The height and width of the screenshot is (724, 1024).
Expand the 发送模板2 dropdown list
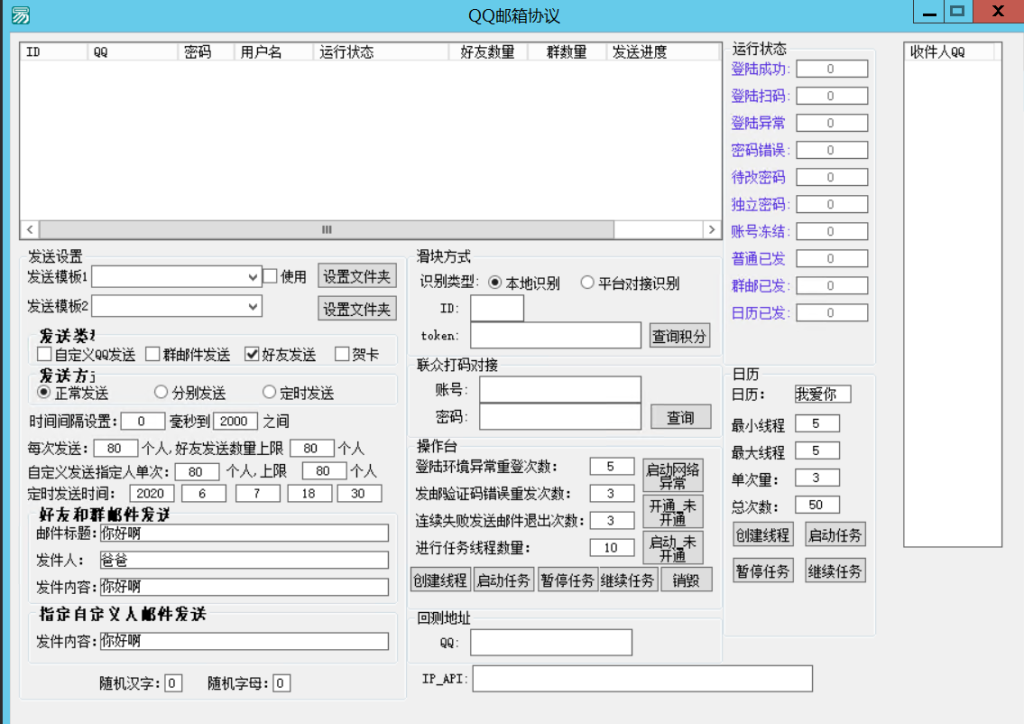[x=254, y=306]
